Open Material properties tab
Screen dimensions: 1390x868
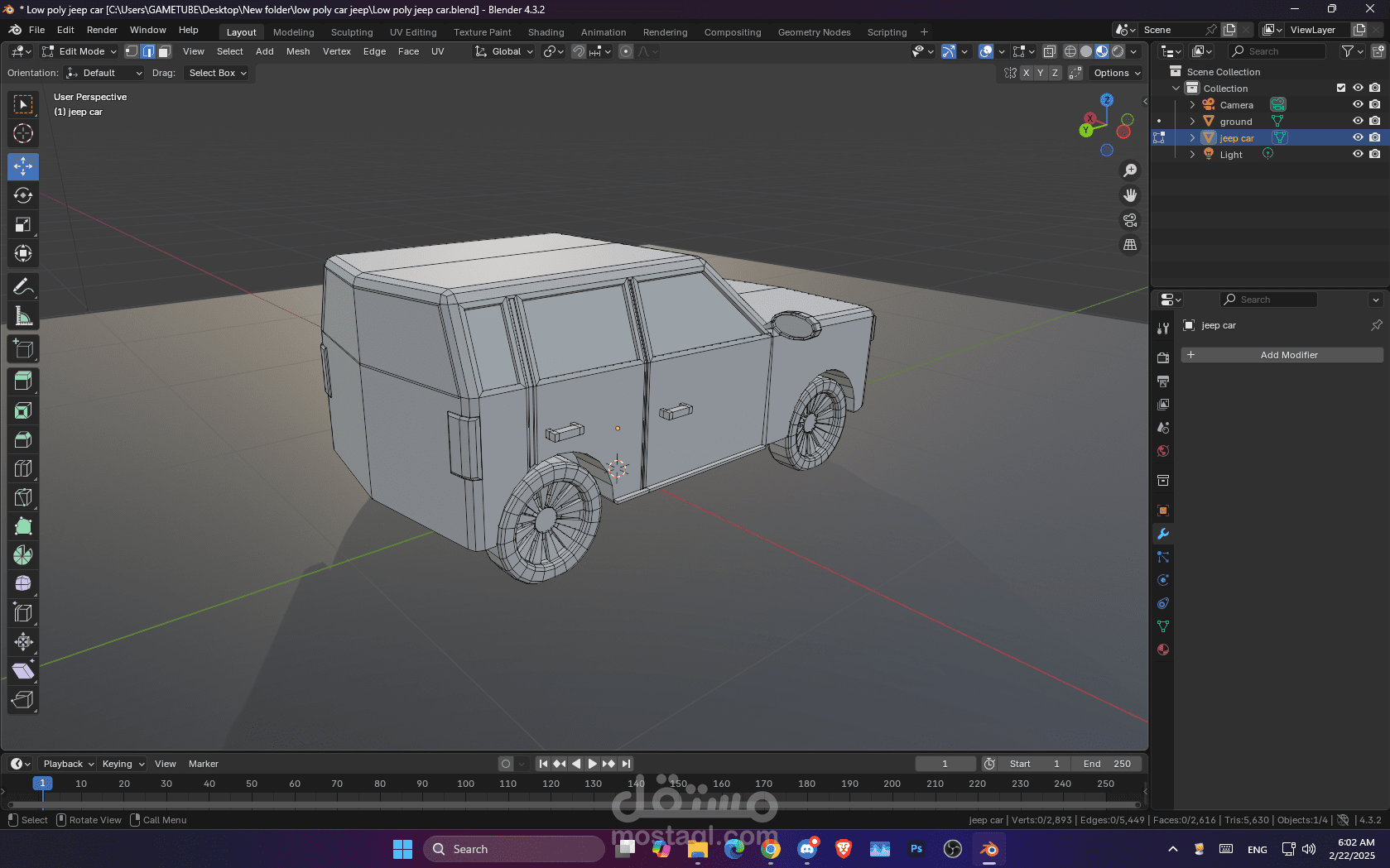[x=1163, y=650]
